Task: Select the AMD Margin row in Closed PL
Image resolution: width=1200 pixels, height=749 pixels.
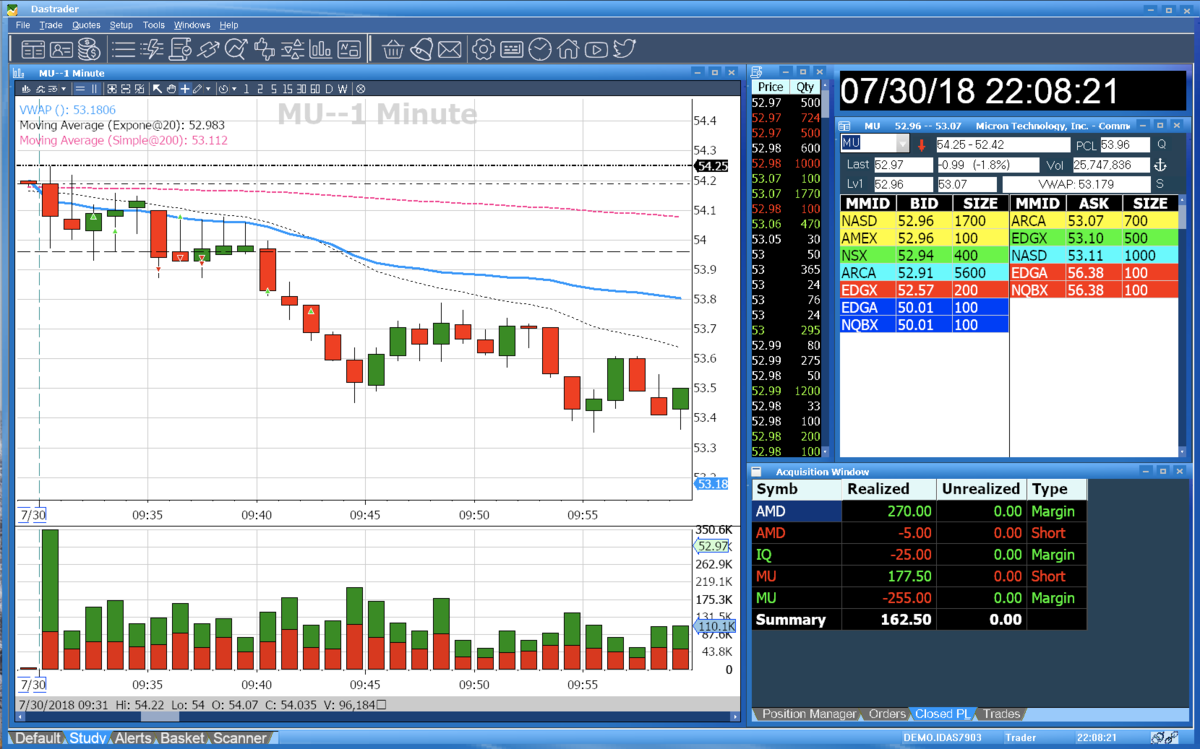Action: (918, 511)
